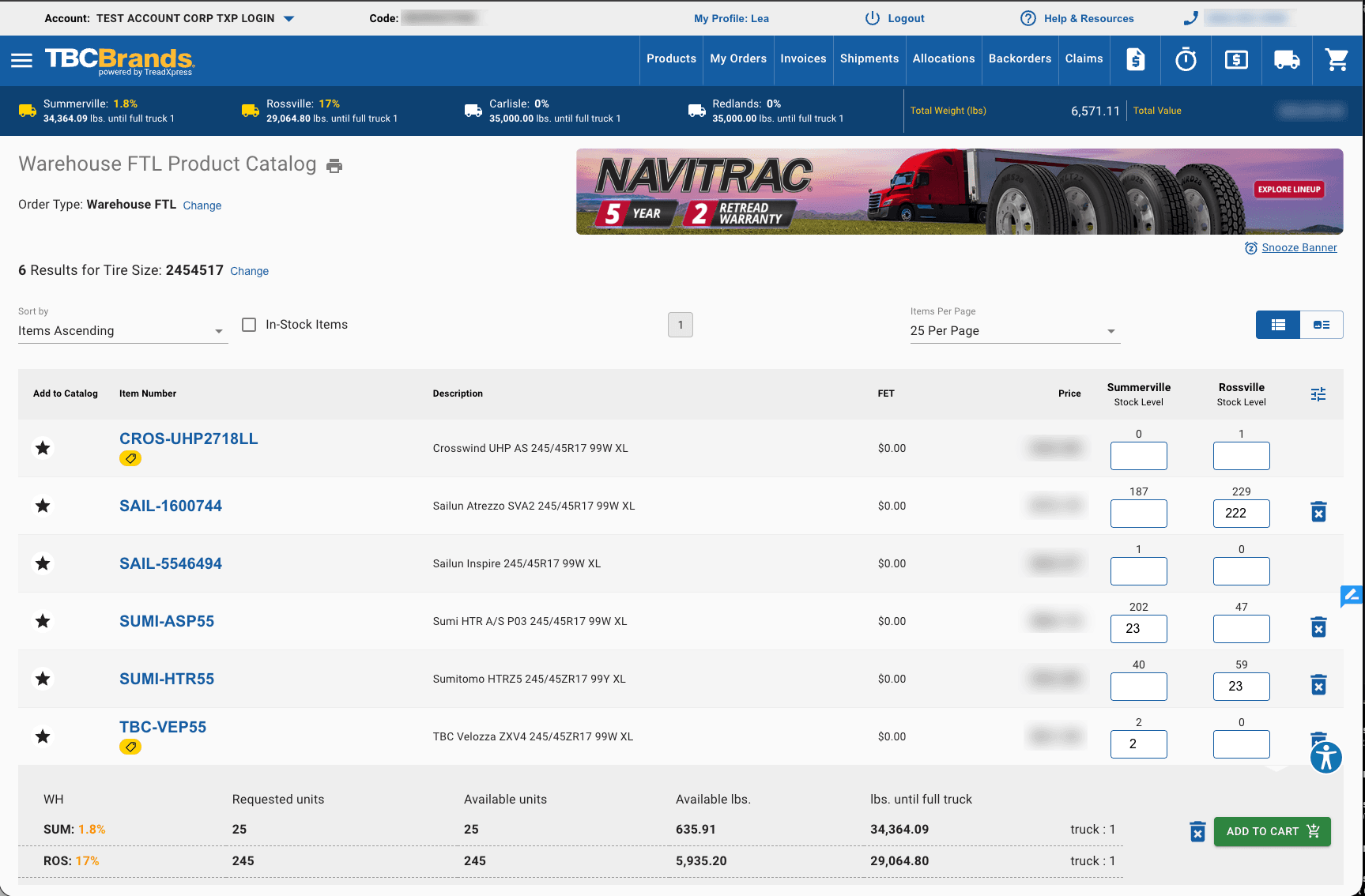
Task: Click Summerville quantity field for SUMI-ASP55
Action: coord(1138,629)
